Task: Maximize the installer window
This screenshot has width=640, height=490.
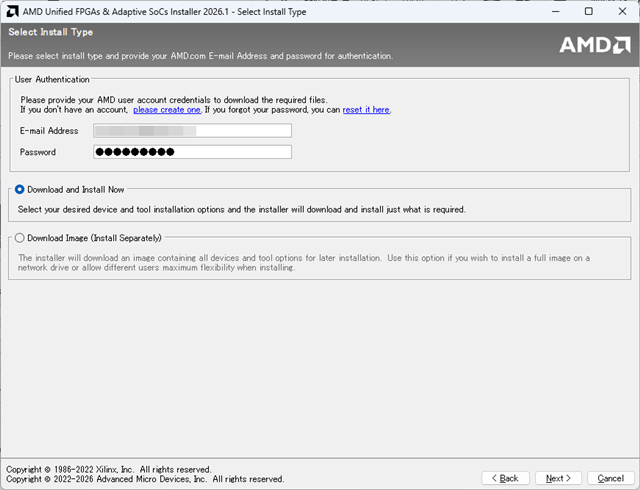Action: (x=589, y=11)
